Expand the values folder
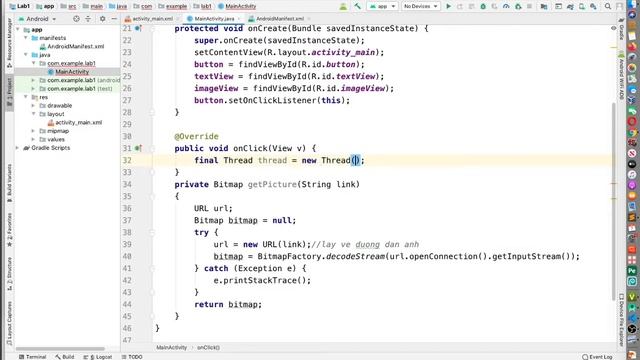The height and width of the screenshot is (360, 640). pos(34,140)
